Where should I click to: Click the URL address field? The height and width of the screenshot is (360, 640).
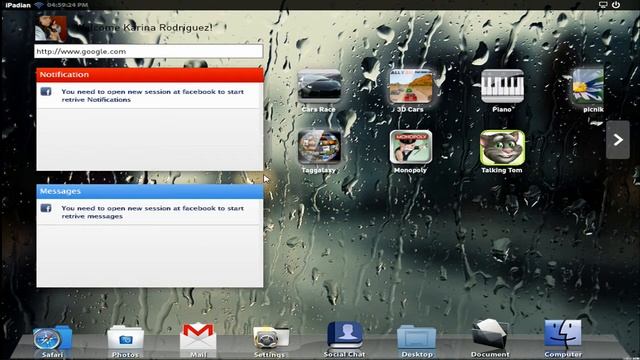(x=149, y=51)
